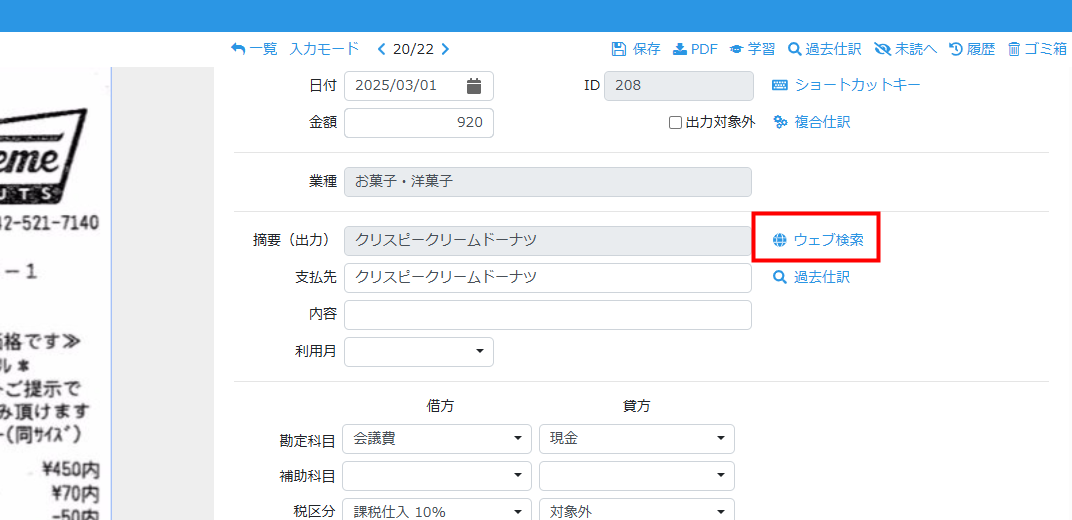Screen dimensions: 1072x520
Task: Toggle the 出力対象外 checkbox
Action: coord(676,123)
